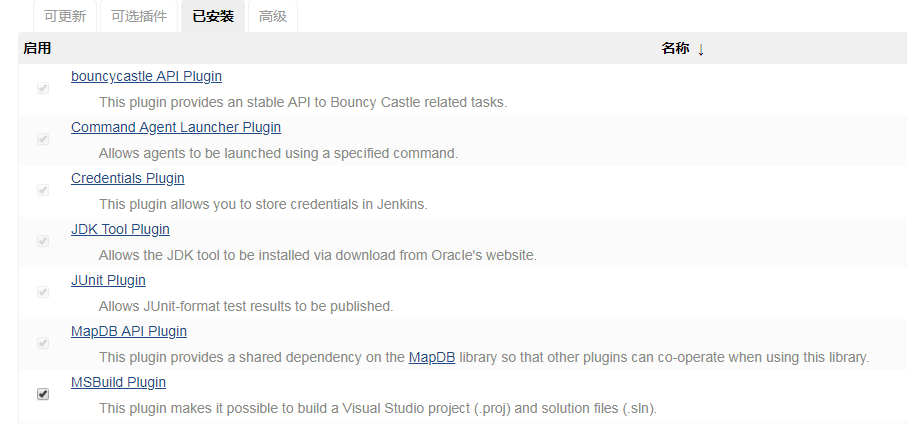This screenshot has width=907, height=424.
Task: Toggle the MapDB API Plugin checkbox
Action: (x=43, y=343)
